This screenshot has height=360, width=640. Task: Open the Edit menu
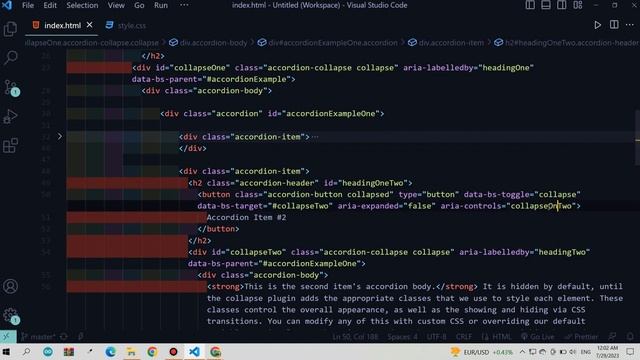50,5
